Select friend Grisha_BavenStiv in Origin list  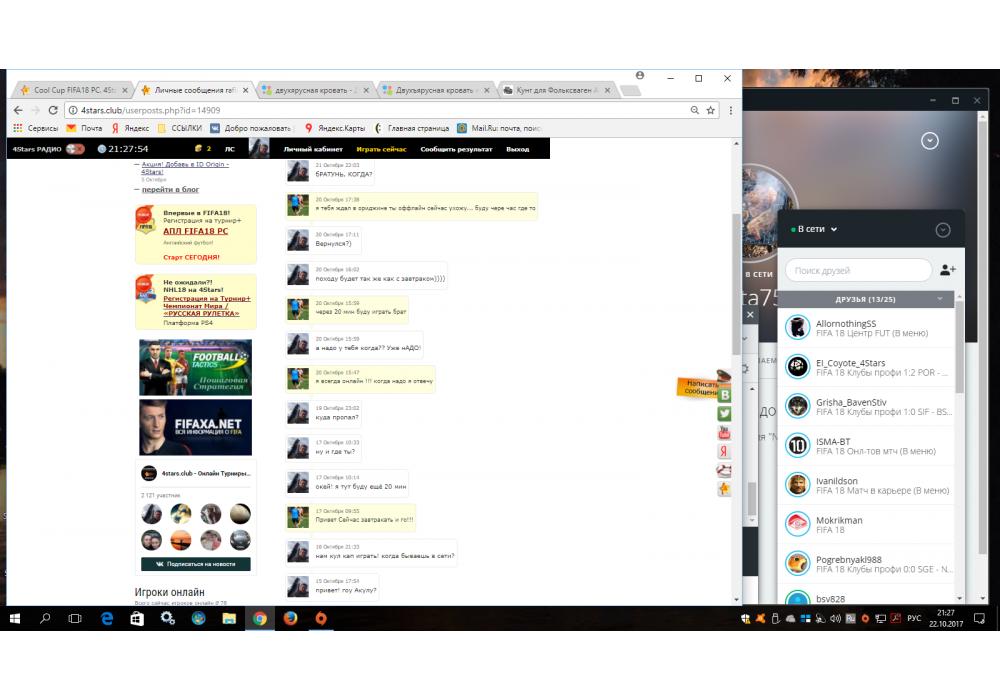pos(865,407)
